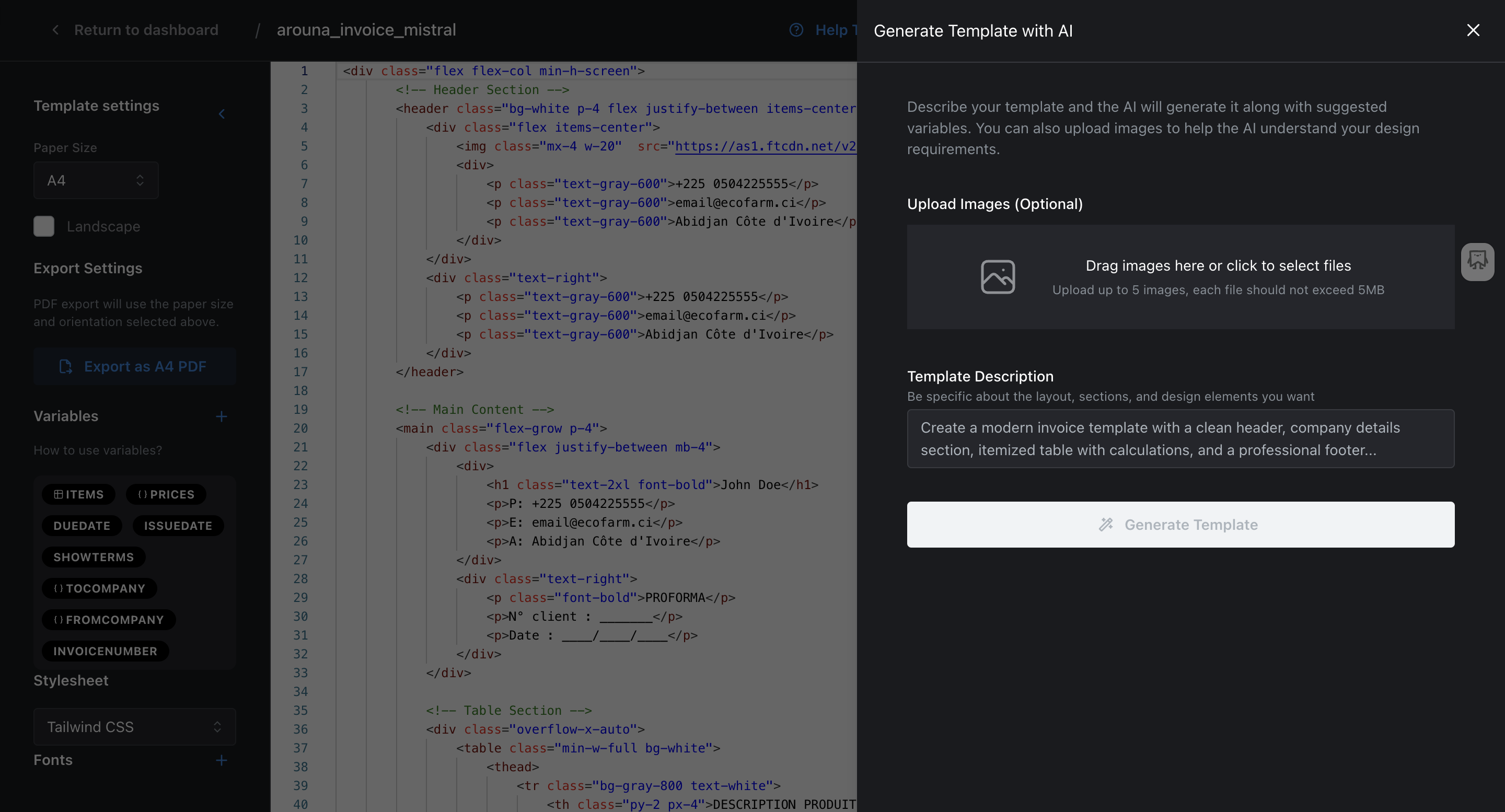Screen dimensions: 1505x812
Task: Add a new variable with the plus icon
Action: point(221,416)
